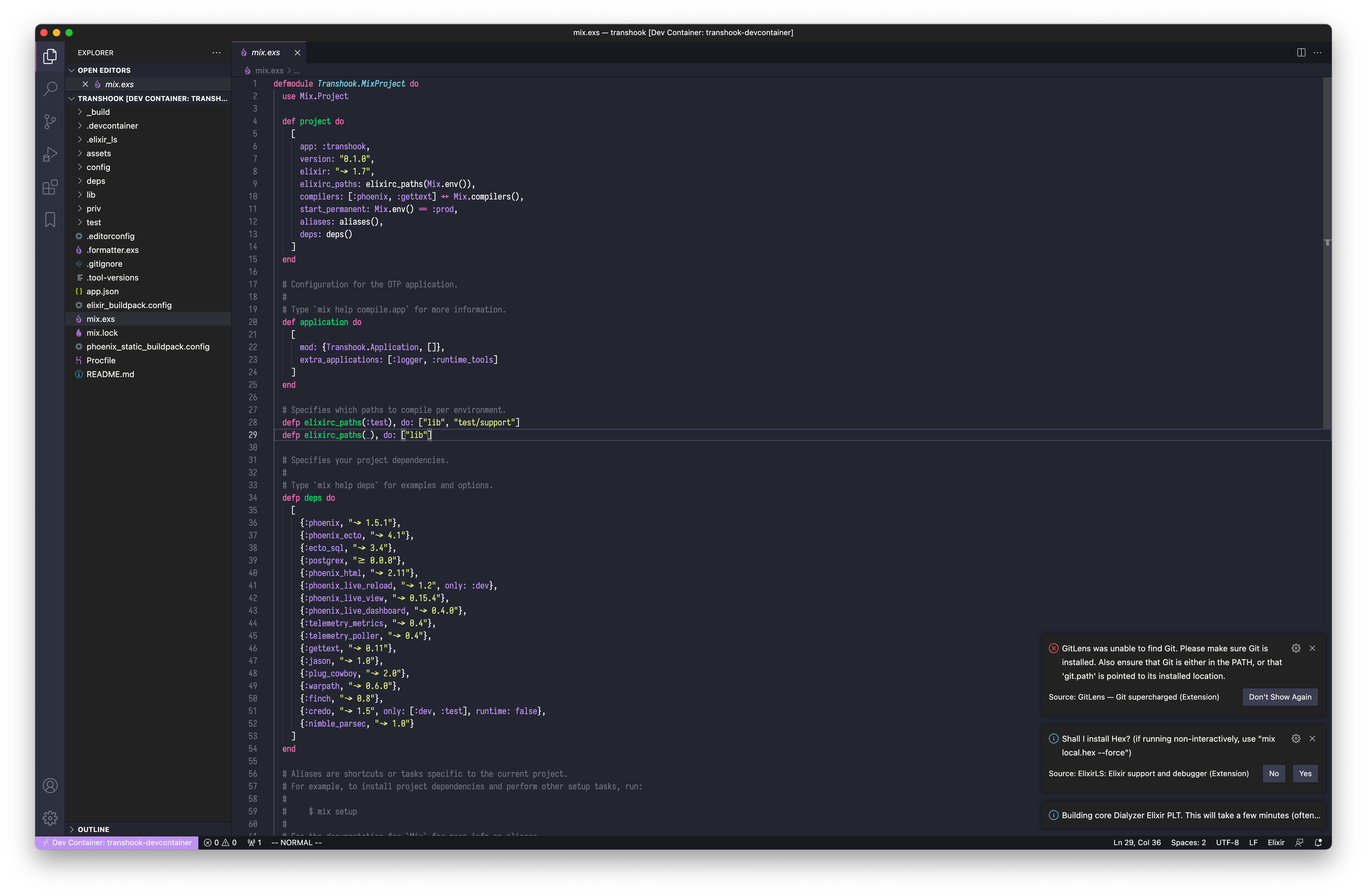Open the feedback icon in status bar
Viewport: 1367px width, 896px height.
click(1299, 843)
